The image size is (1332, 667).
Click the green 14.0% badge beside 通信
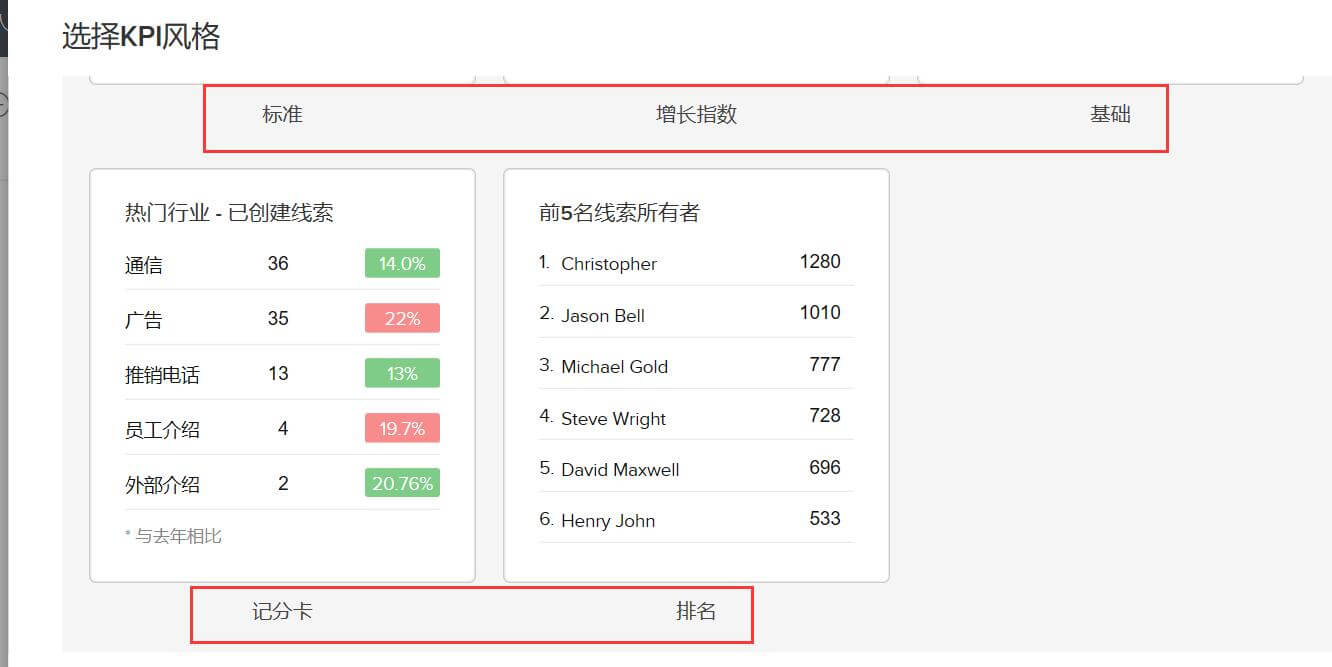click(400, 263)
